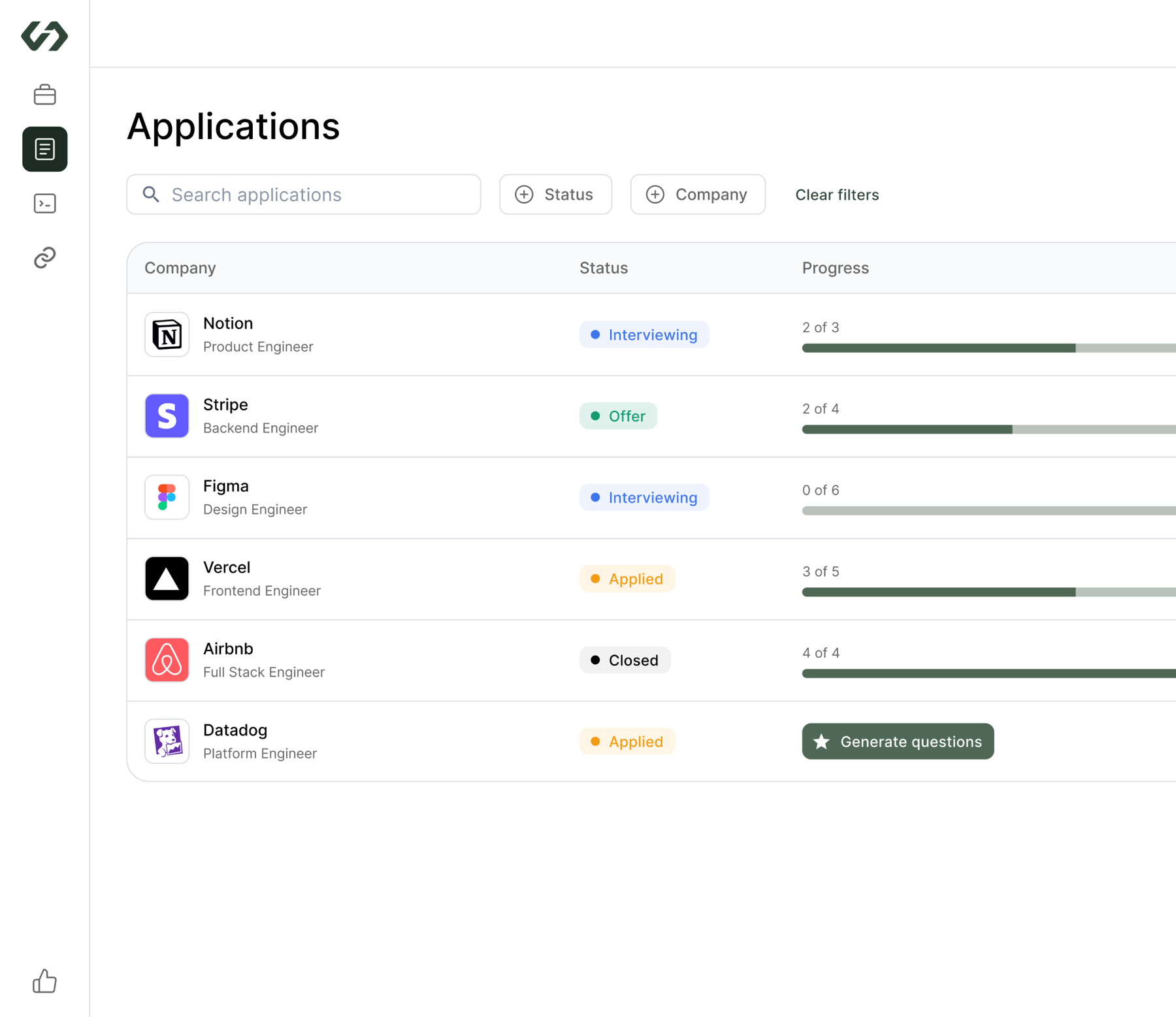The height and width of the screenshot is (1017, 1176).
Task: Click the Airbnb company logo
Action: point(167,660)
